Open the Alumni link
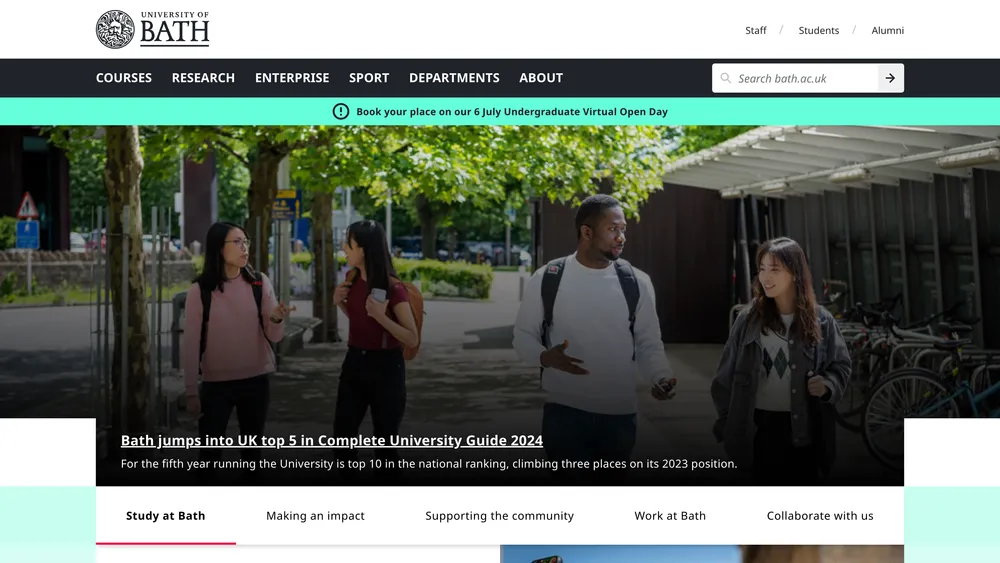 click(x=887, y=30)
